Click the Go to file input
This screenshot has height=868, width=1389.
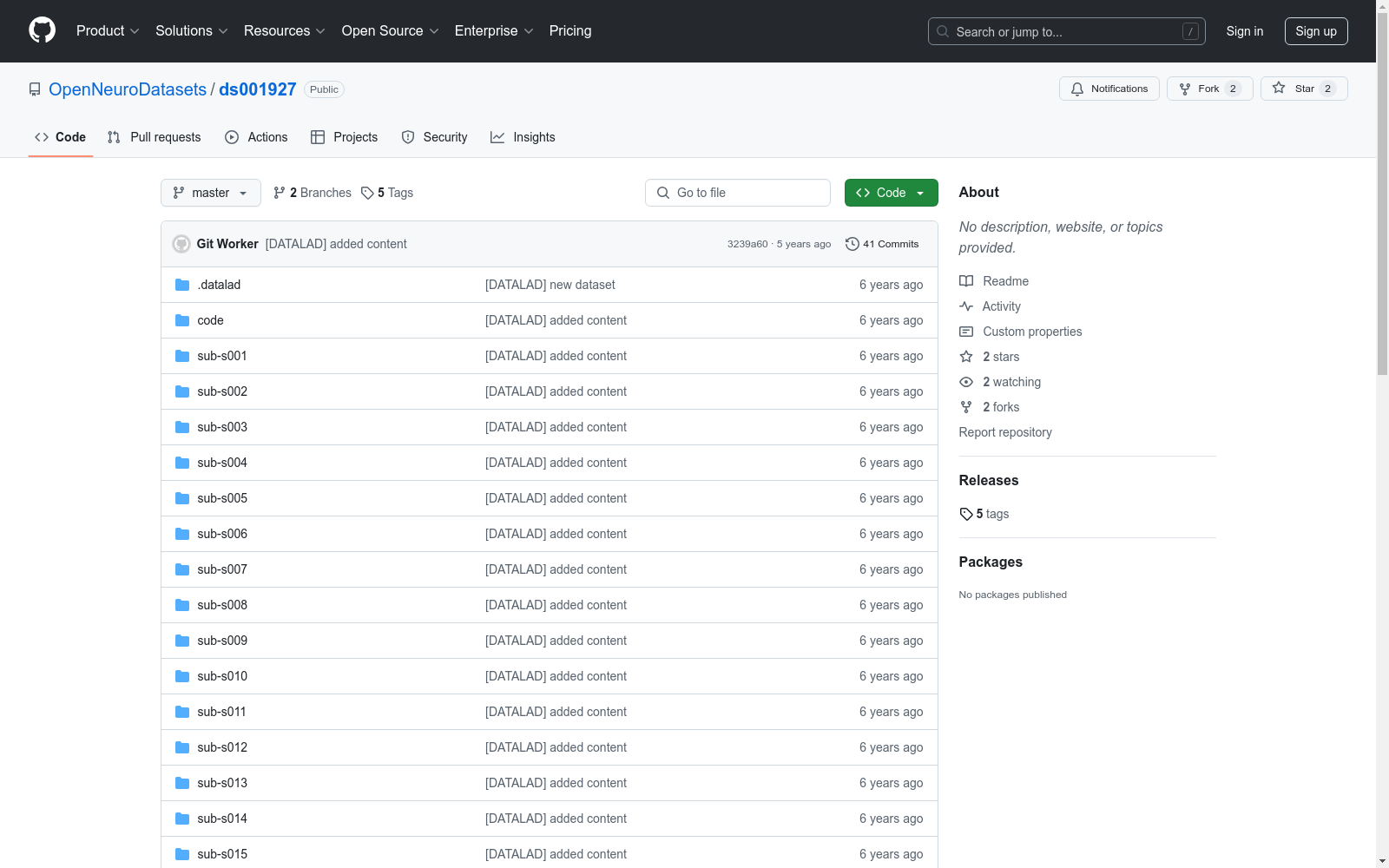(x=738, y=193)
